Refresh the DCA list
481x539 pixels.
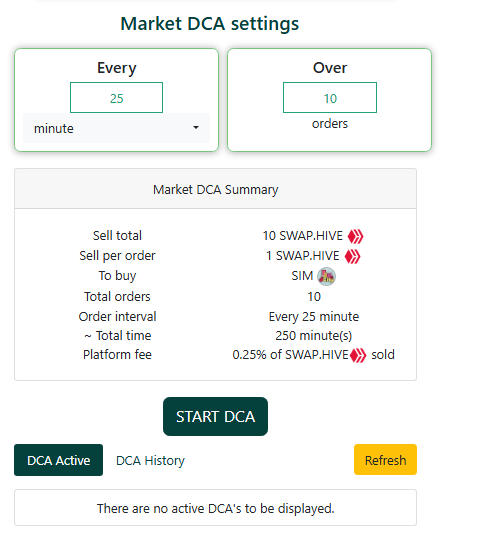coord(385,460)
